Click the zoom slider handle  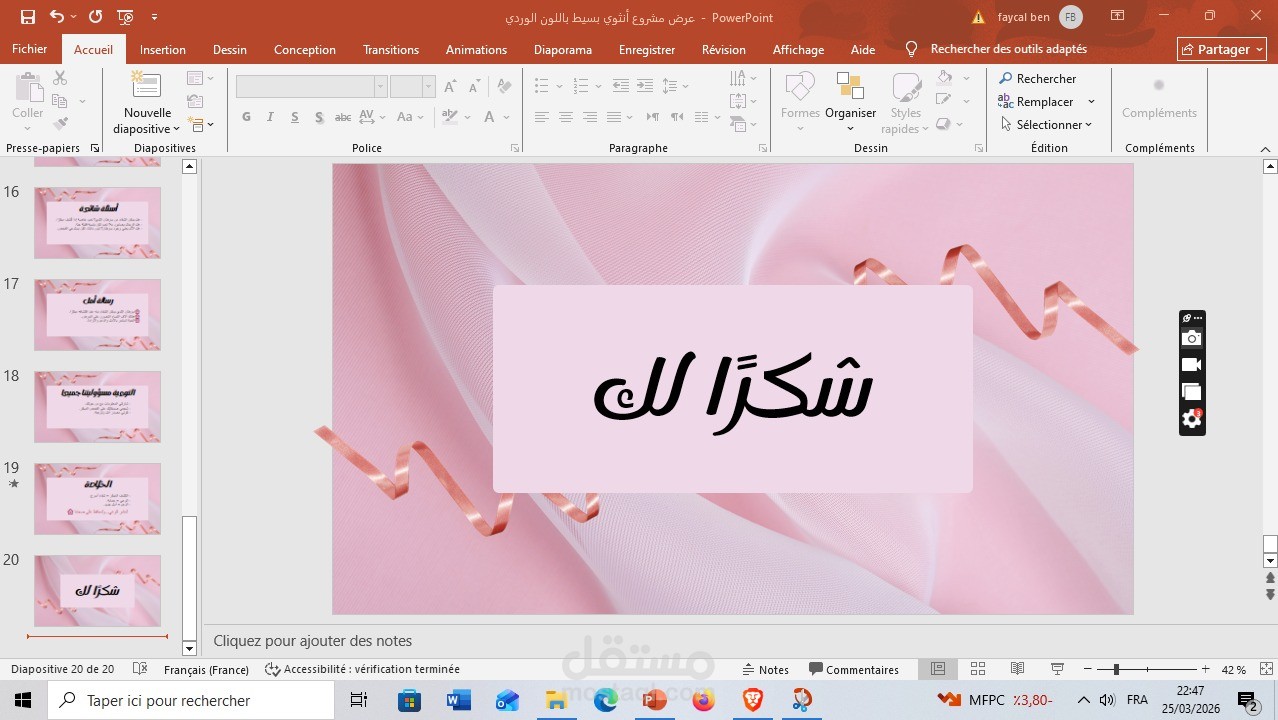[1116, 669]
